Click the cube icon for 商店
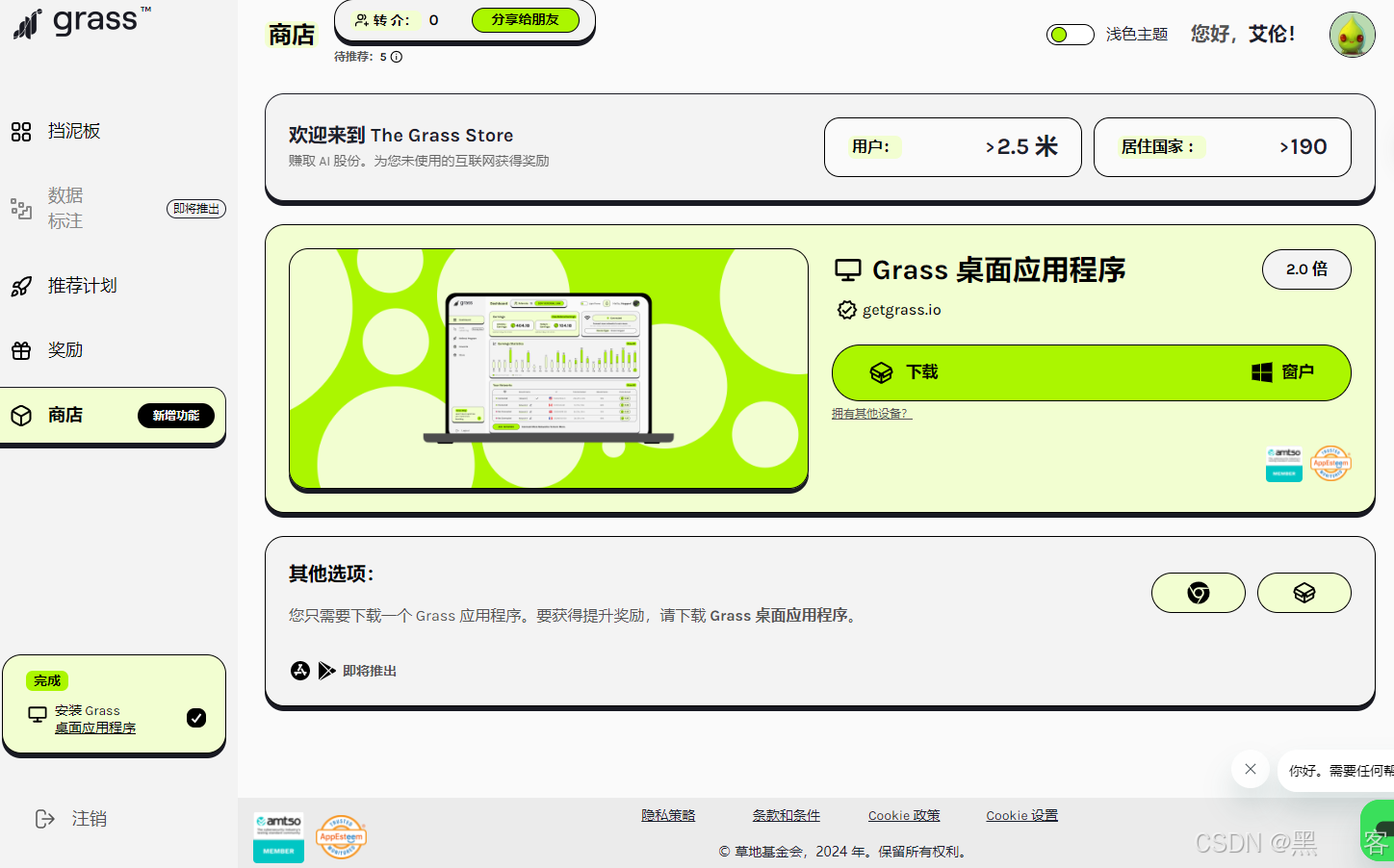 [21, 416]
